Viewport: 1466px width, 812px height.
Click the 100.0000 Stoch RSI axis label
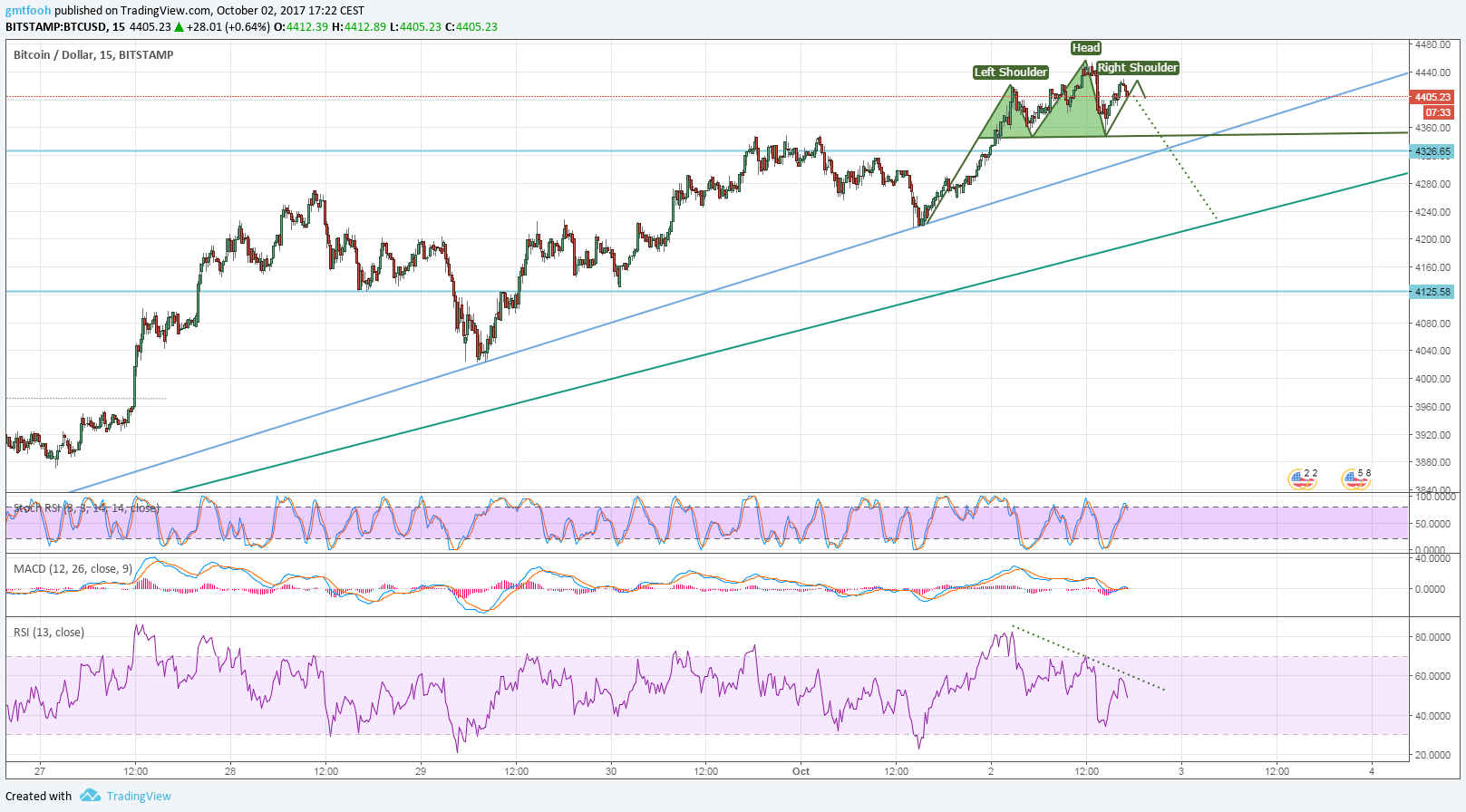point(1435,497)
